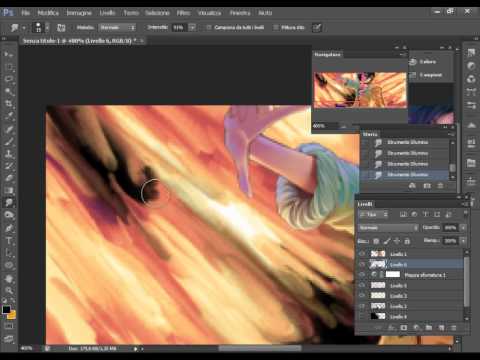Viewport: 480px width, 360px height.
Task: Open the Filtro menu
Action: 183,13
